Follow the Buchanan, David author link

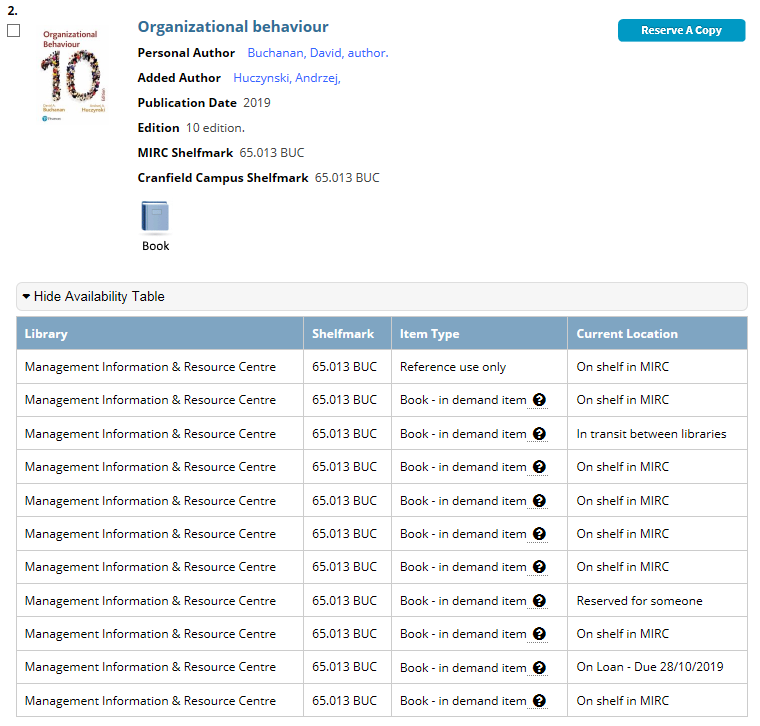coord(317,53)
